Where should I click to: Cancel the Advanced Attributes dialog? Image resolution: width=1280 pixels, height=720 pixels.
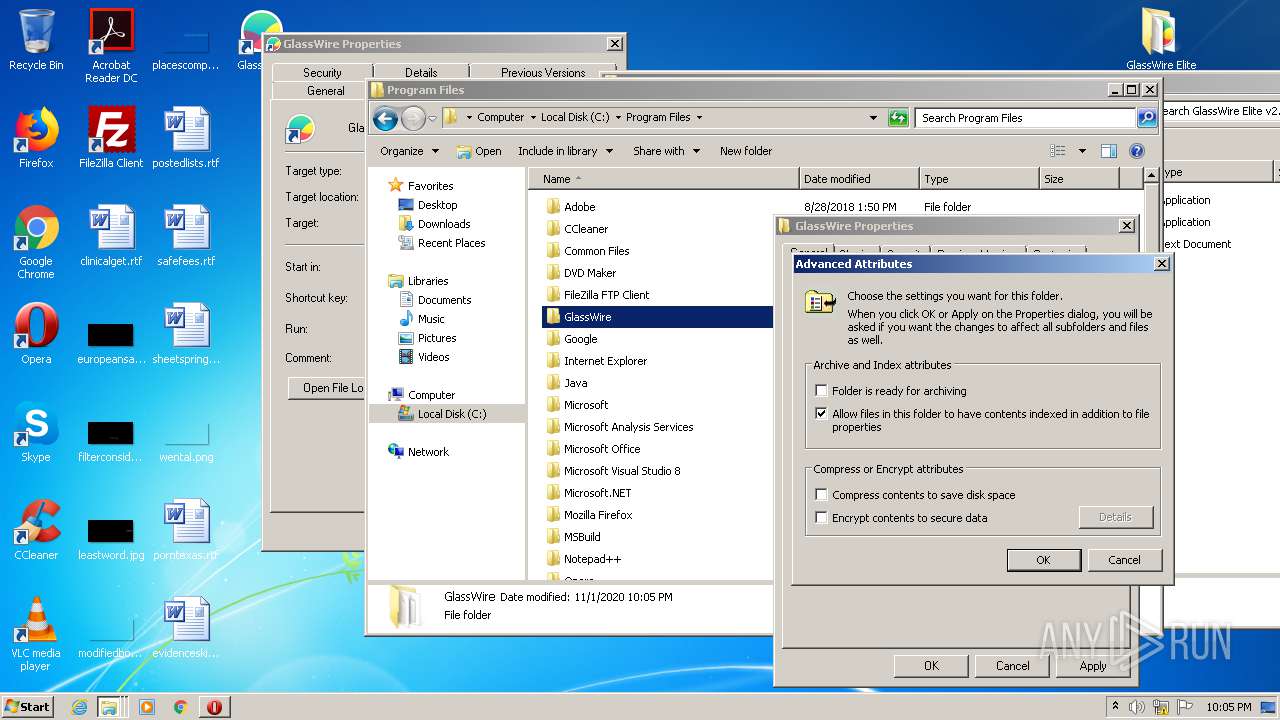click(x=1124, y=560)
